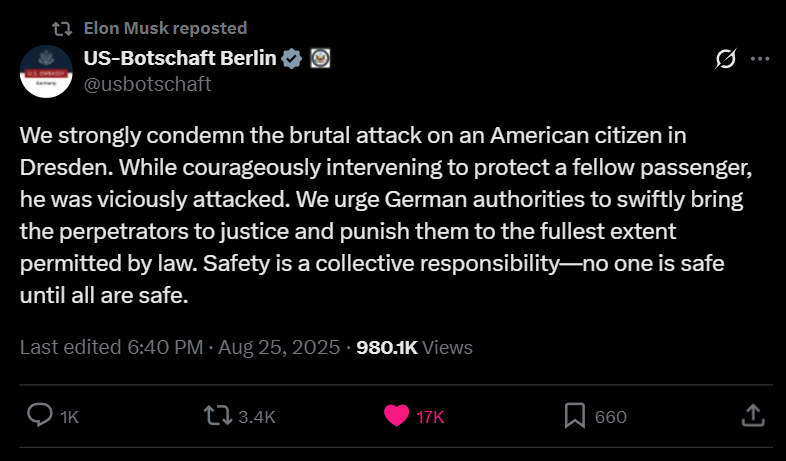Click the government affiliation seal badge
The height and width of the screenshot is (461, 786).
(x=320, y=58)
